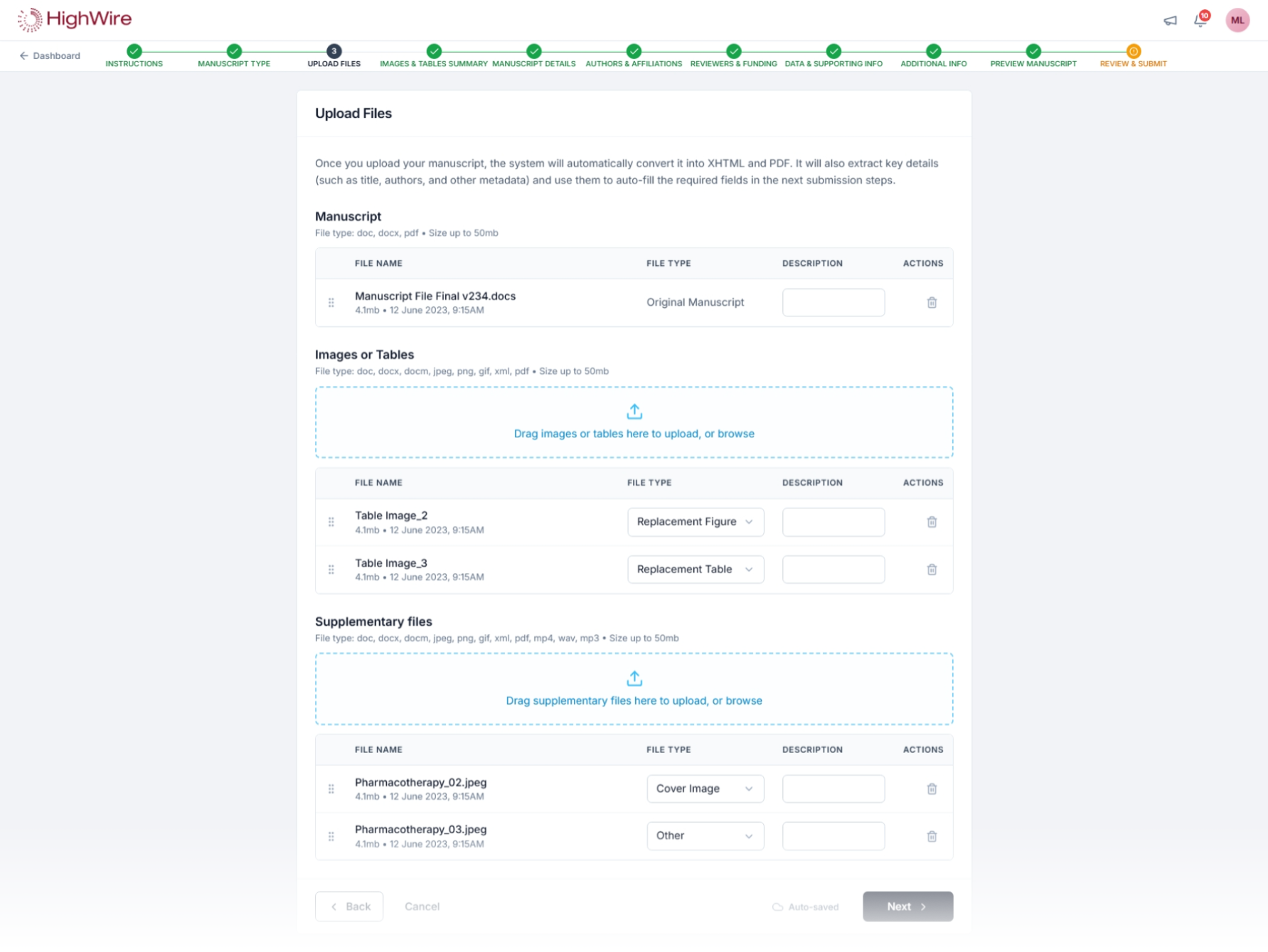Click the Next button

[908, 907]
